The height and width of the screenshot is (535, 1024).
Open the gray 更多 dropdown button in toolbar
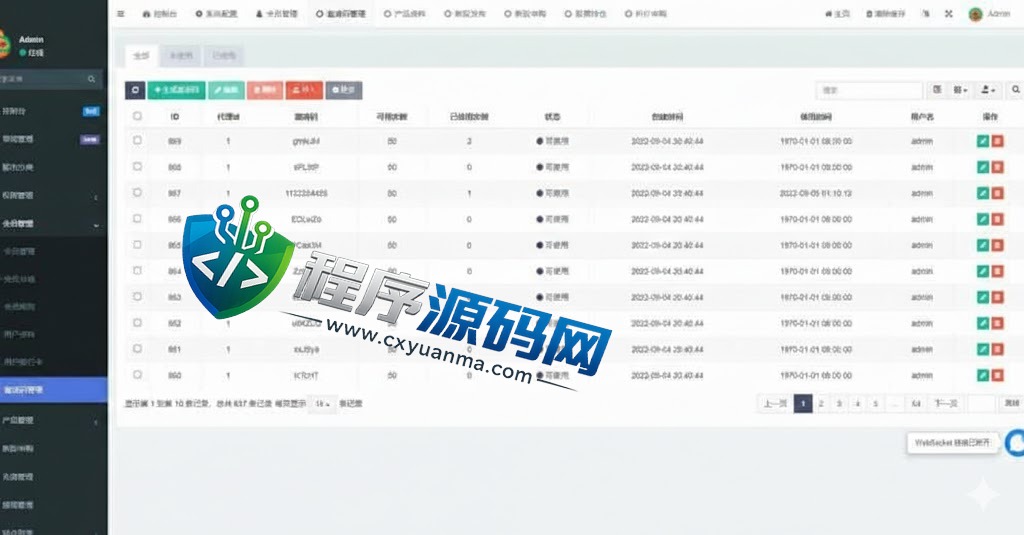(344, 90)
